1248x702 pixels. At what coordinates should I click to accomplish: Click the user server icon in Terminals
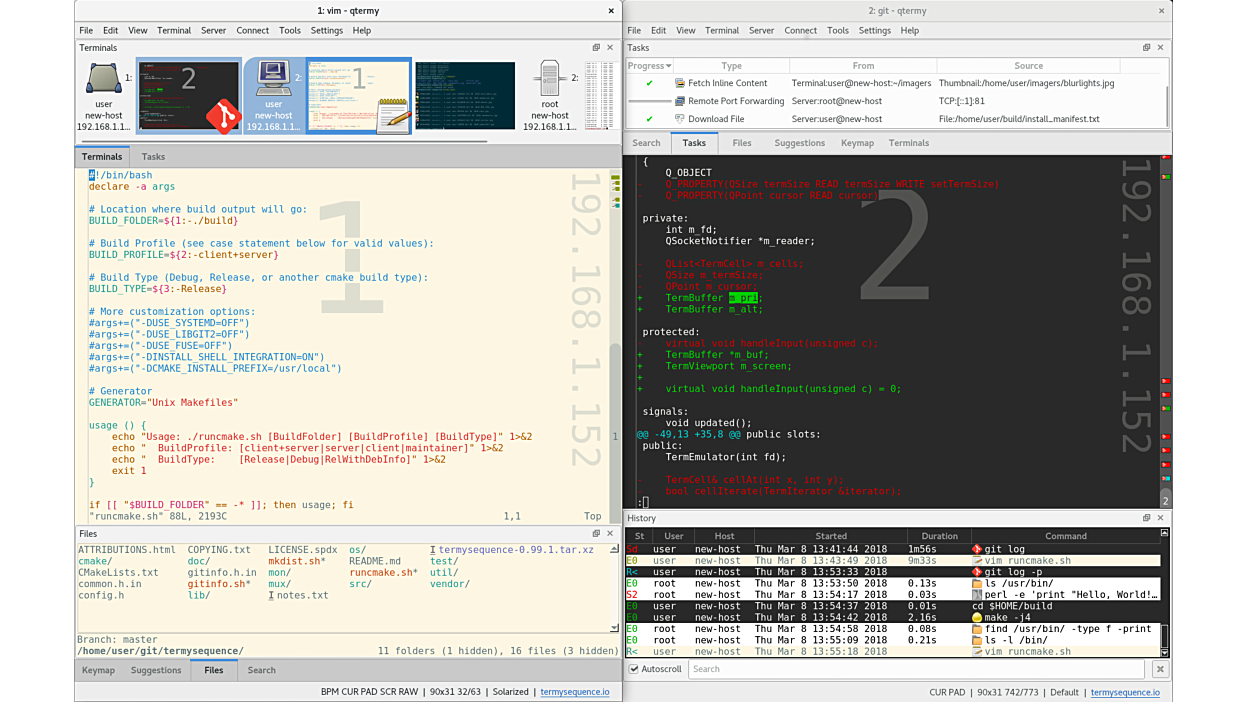click(x=103, y=80)
